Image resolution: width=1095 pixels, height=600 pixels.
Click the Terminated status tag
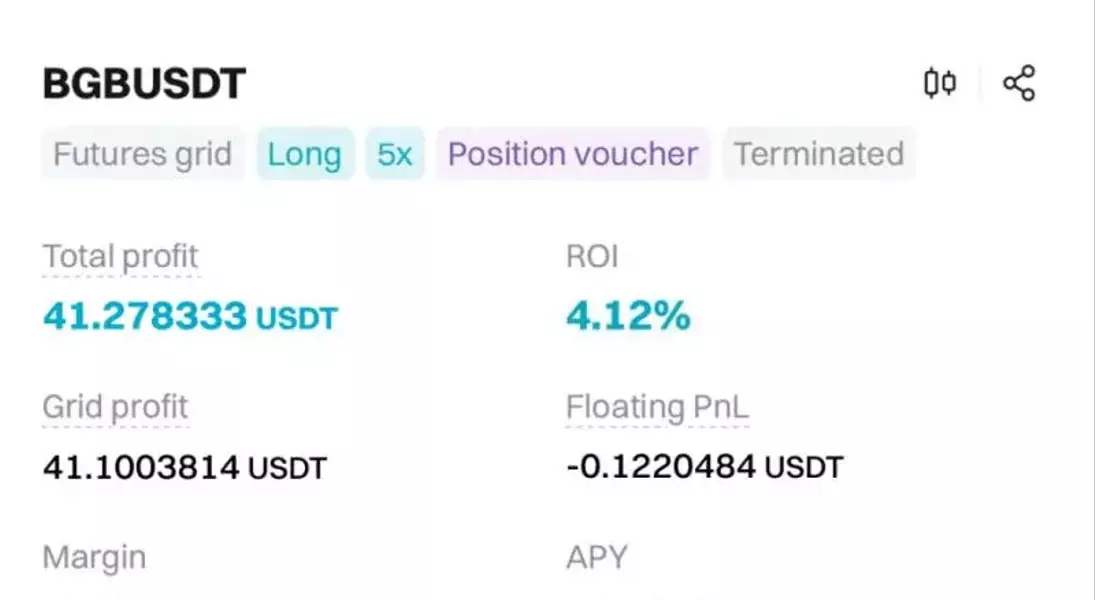click(x=819, y=154)
